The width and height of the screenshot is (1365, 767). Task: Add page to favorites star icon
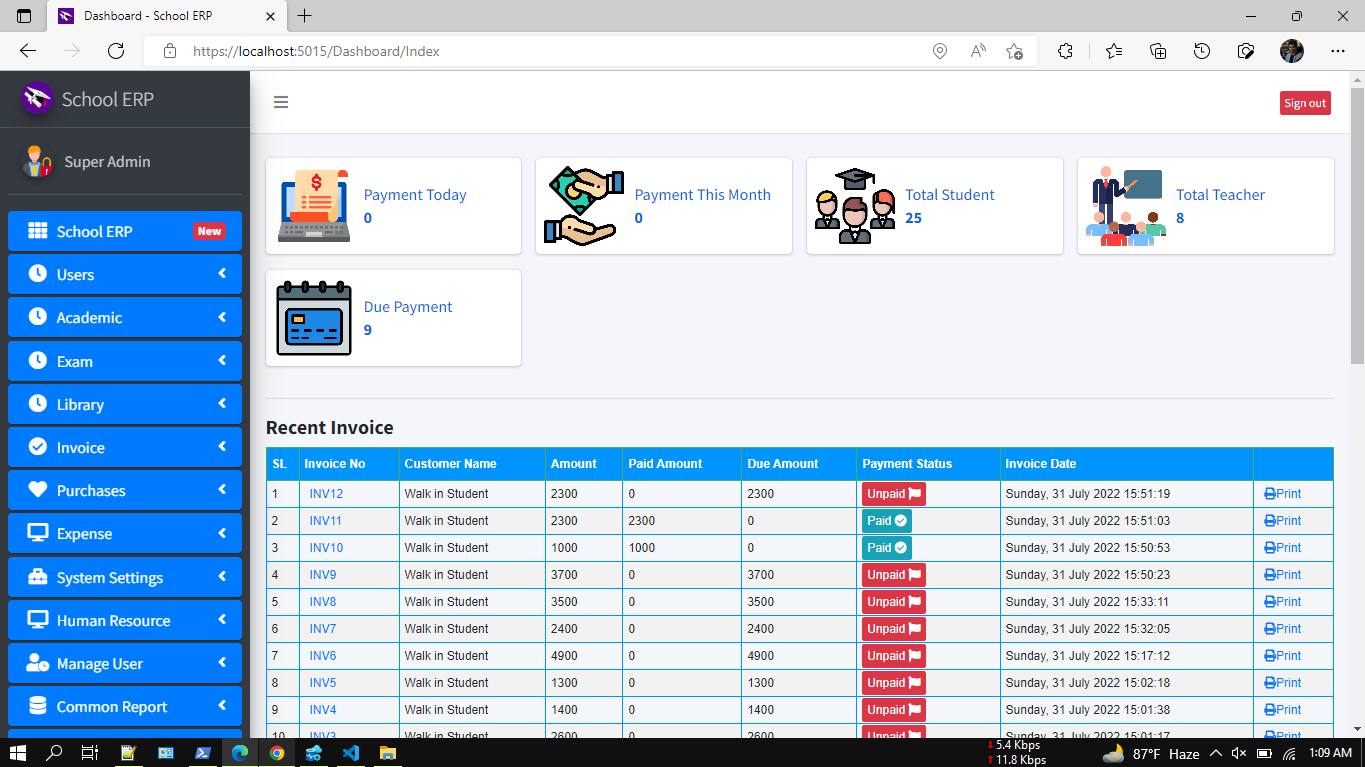click(x=1015, y=51)
